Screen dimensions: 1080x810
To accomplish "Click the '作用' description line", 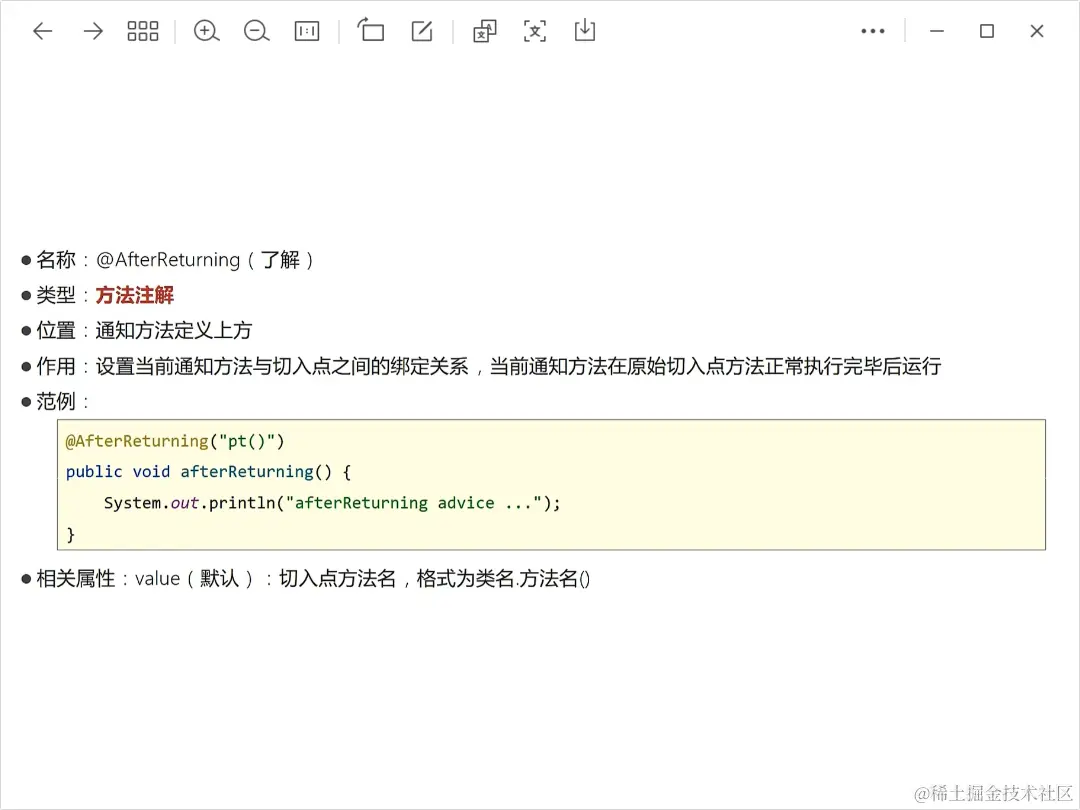I will (x=481, y=366).
